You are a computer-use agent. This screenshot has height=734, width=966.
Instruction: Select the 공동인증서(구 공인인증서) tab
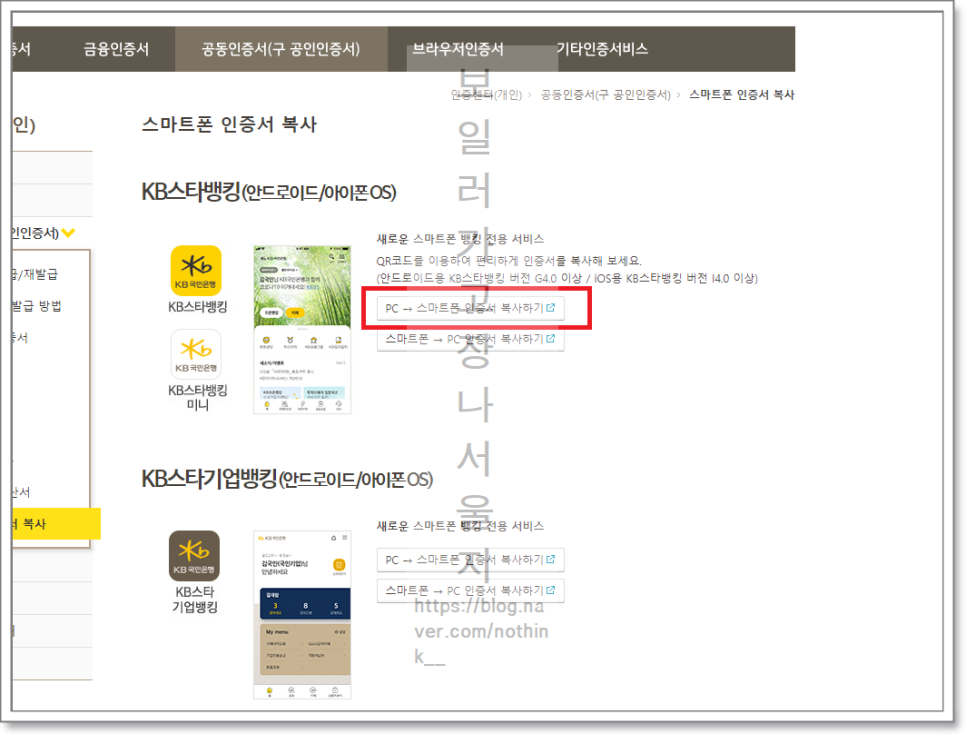(x=281, y=49)
